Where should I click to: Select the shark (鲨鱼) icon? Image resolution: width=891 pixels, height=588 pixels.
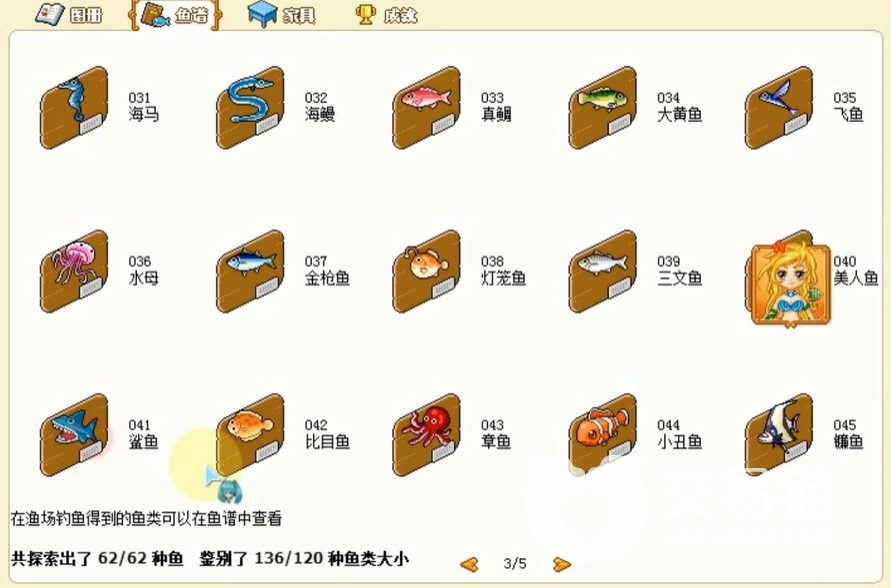pos(74,435)
